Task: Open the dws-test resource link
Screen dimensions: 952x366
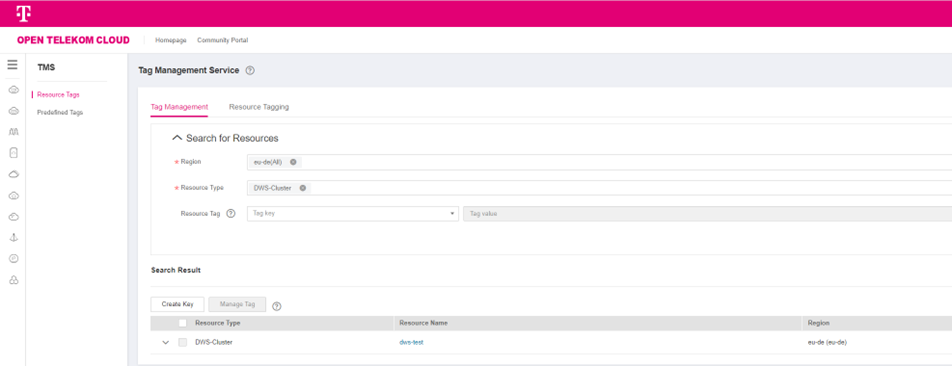Action: [x=411, y=342]
